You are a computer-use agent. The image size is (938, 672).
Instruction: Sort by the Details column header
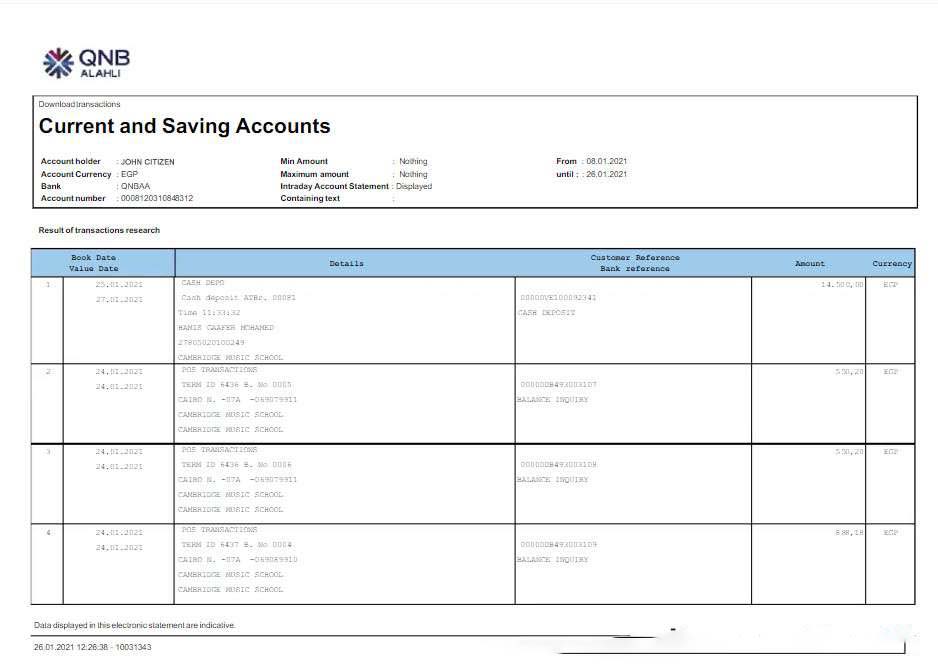[x=346, y=263]
